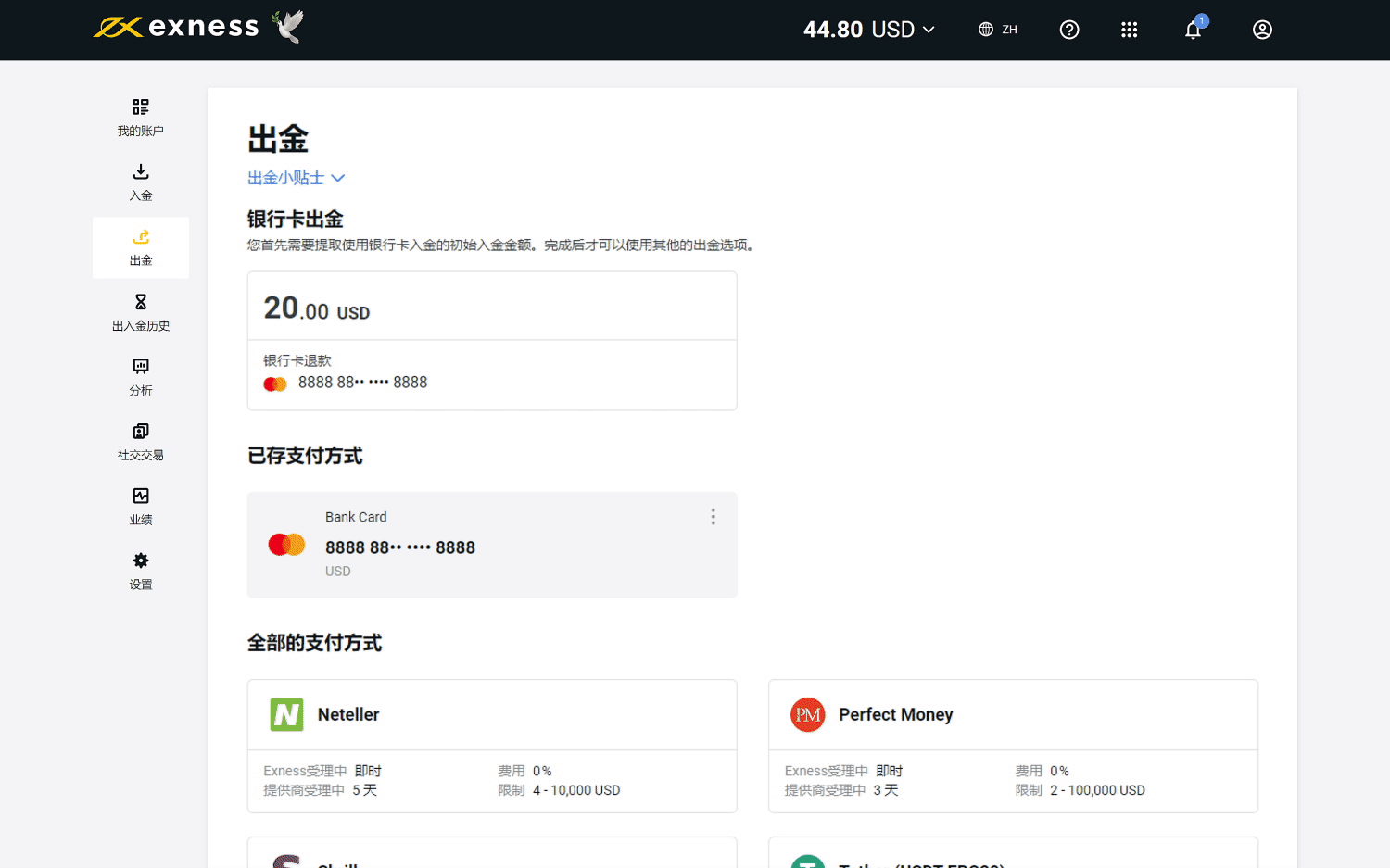
Task: Open Performance (业绩) sidebar icon
Action: point(141,497)
